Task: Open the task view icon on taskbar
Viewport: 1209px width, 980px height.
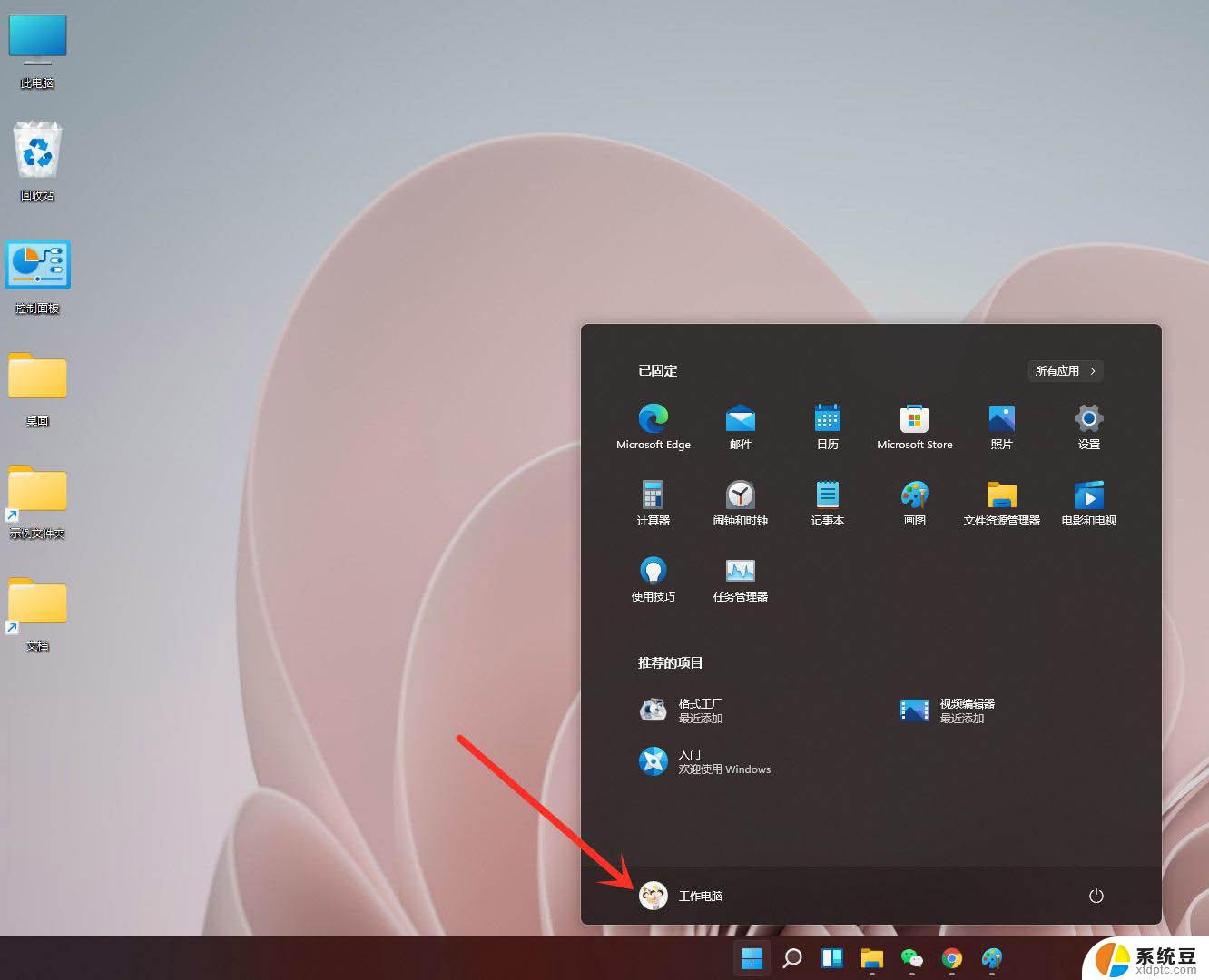Action: (832, 958)
